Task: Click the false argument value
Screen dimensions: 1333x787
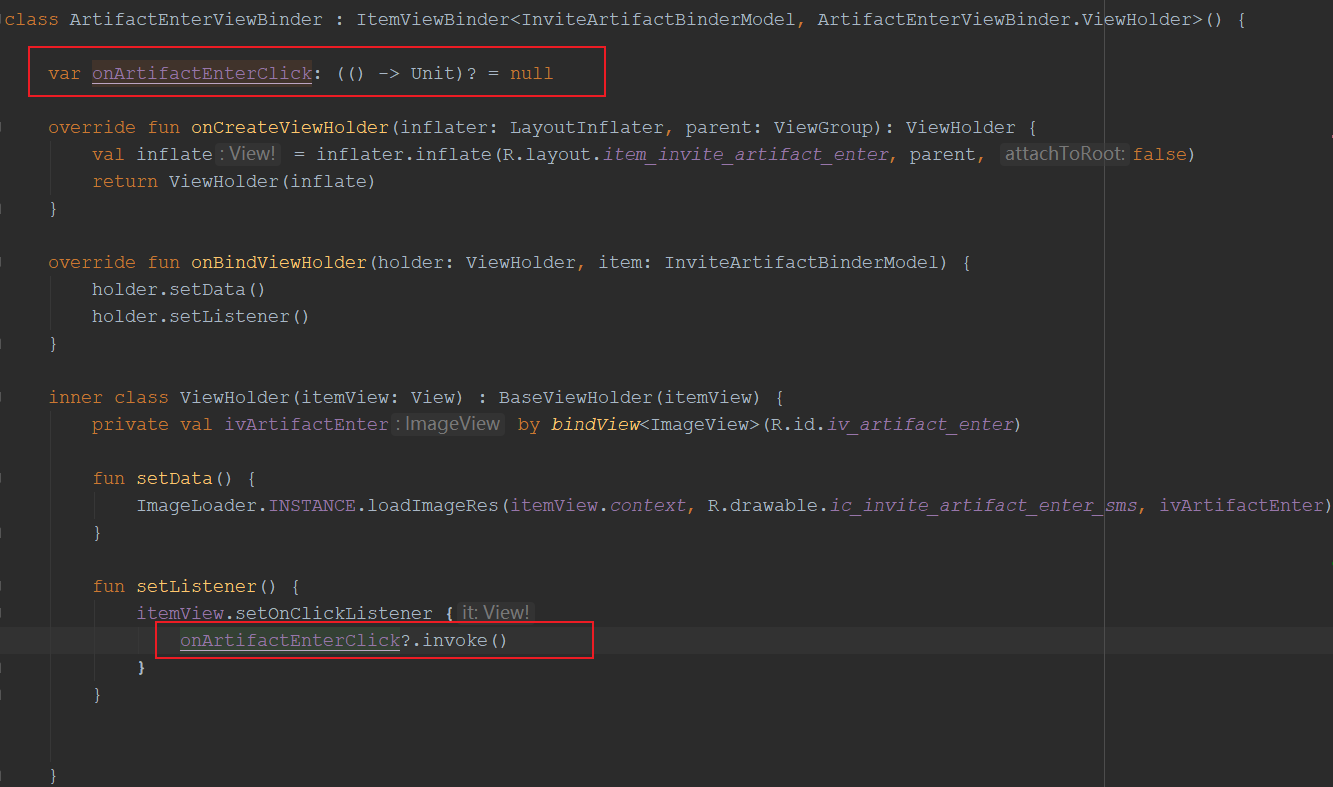Action: [1159, 154]
